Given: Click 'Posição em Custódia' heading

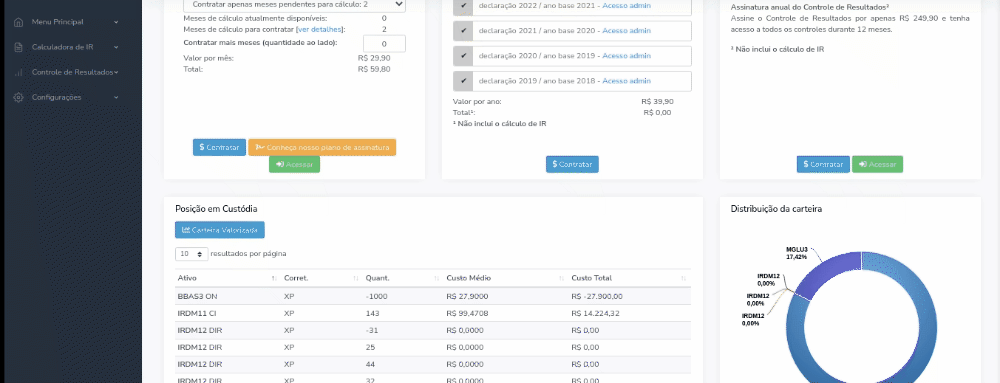Looking at the screenshot, I should (x=216, y=208).
